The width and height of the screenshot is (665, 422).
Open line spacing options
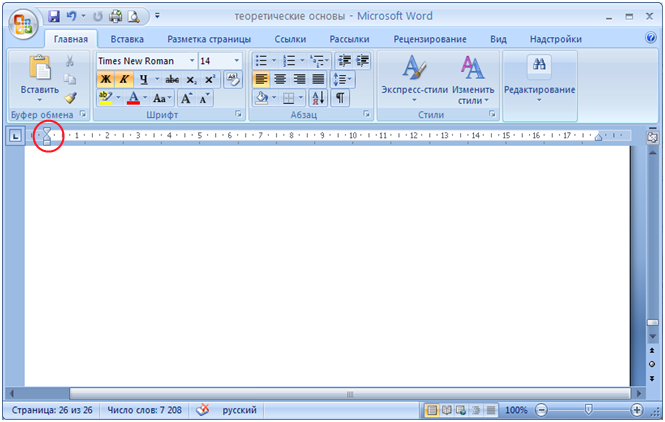[x=342, y=79]
